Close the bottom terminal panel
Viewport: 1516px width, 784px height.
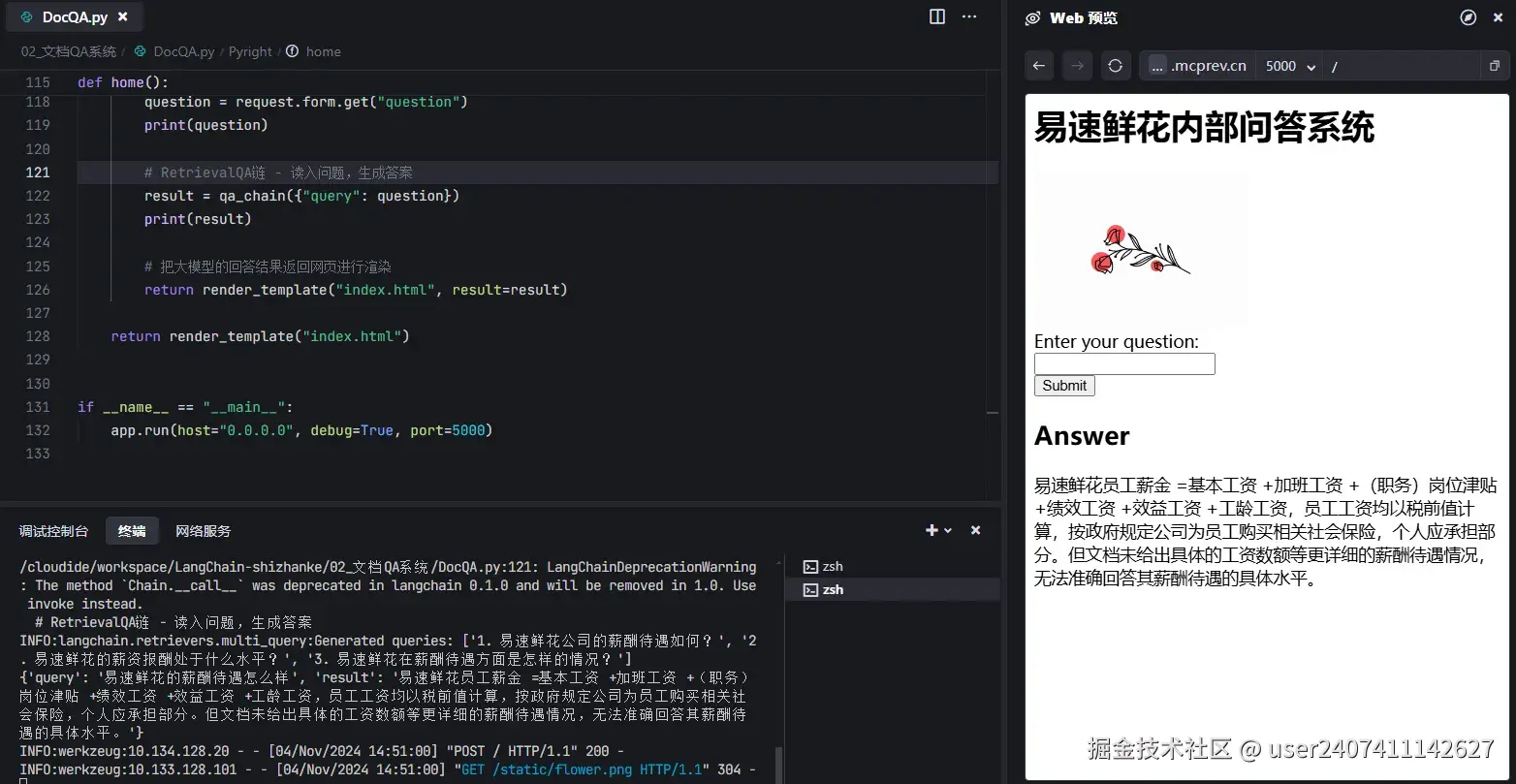click(976, 530)
